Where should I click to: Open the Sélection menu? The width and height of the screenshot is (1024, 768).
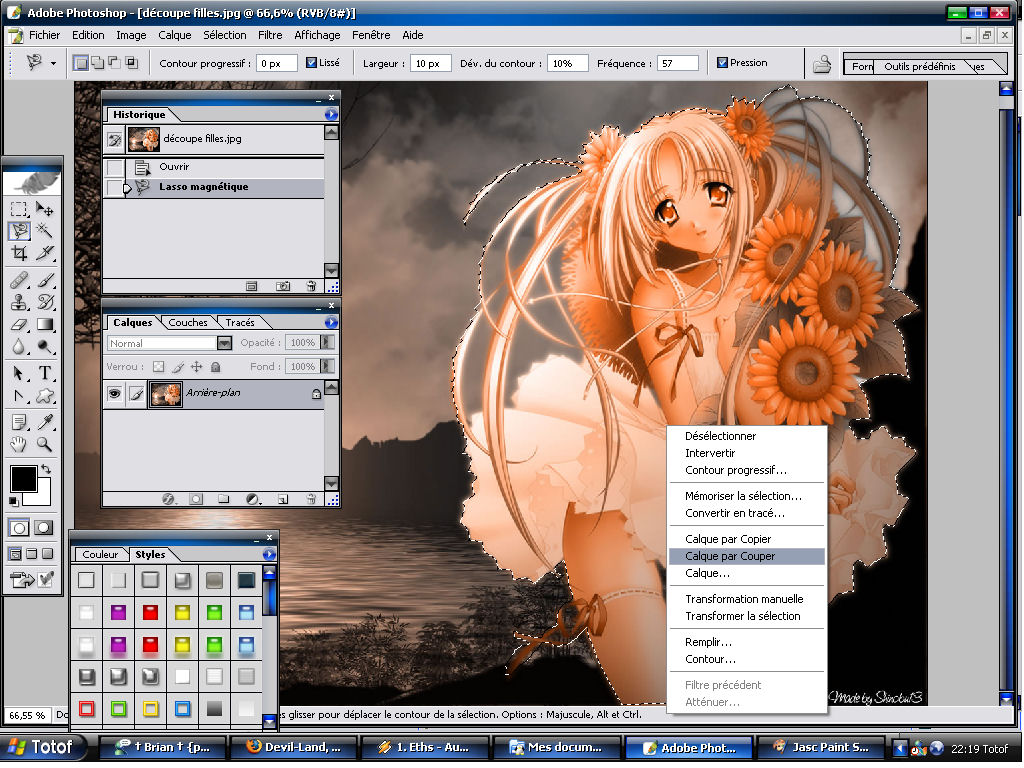(225, 35)
